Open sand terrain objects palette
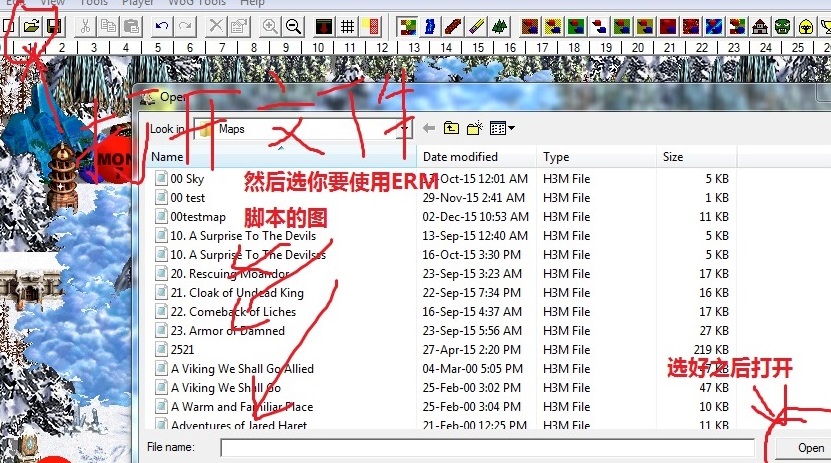The width and height of the screenshot is (831, 463). pyautogui.click(x=553, y=26)
